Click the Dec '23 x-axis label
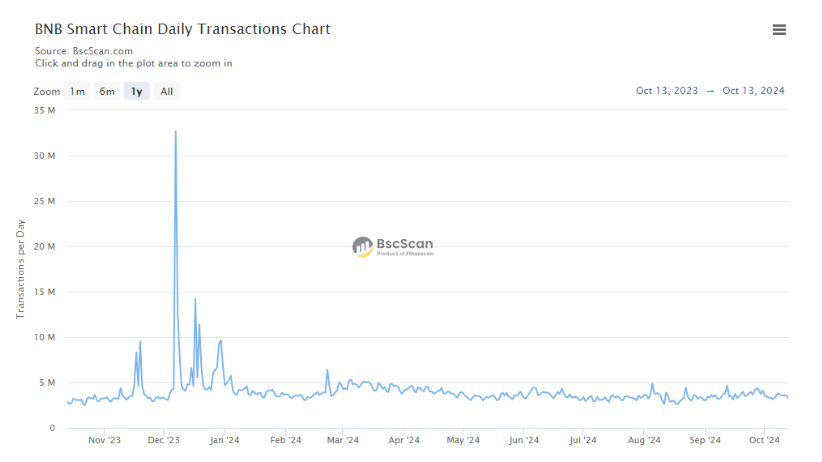This screenshot has height=462, width=822. pos(163,440)
